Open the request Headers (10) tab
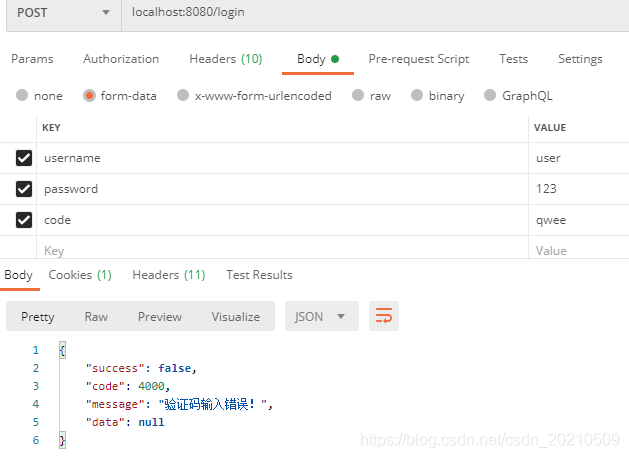This screenshot has height=458, width=629. click(x=226, y=59)
